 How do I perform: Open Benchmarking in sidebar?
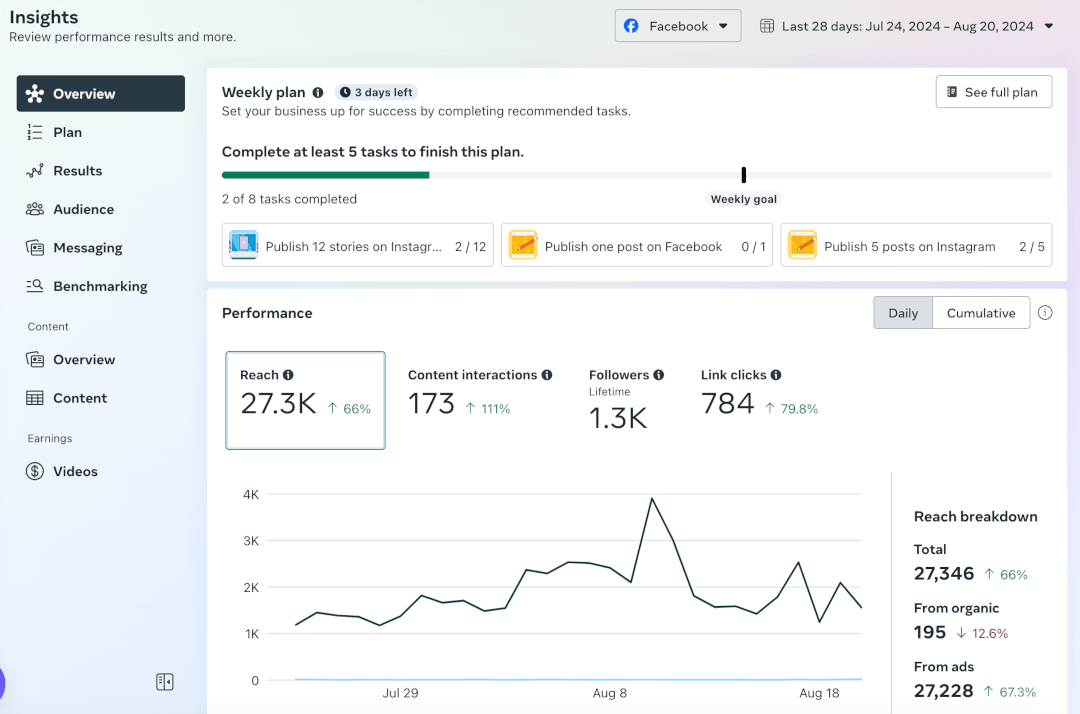[x=101, y=286]
